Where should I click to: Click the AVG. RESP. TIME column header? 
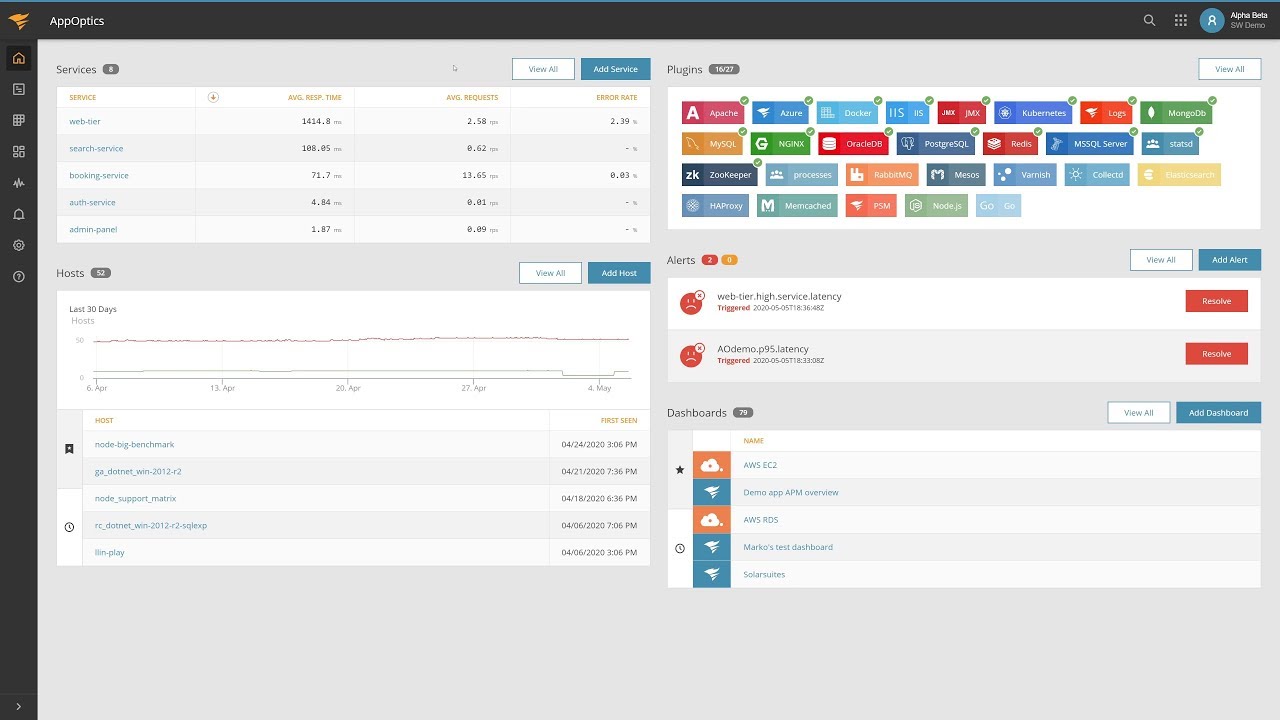click(x=314, y=97)
